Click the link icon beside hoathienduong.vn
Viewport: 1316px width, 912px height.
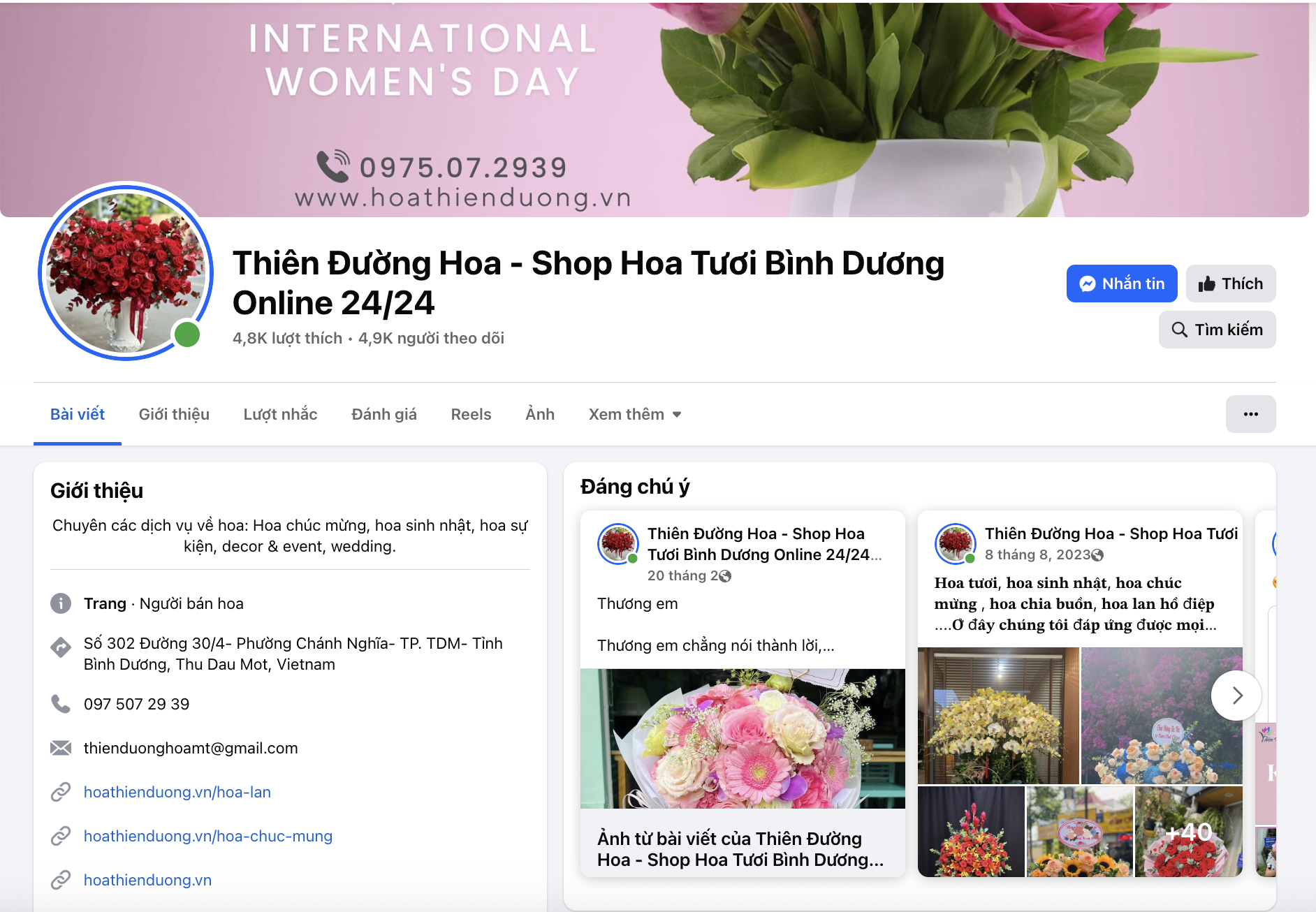[61, 880]
